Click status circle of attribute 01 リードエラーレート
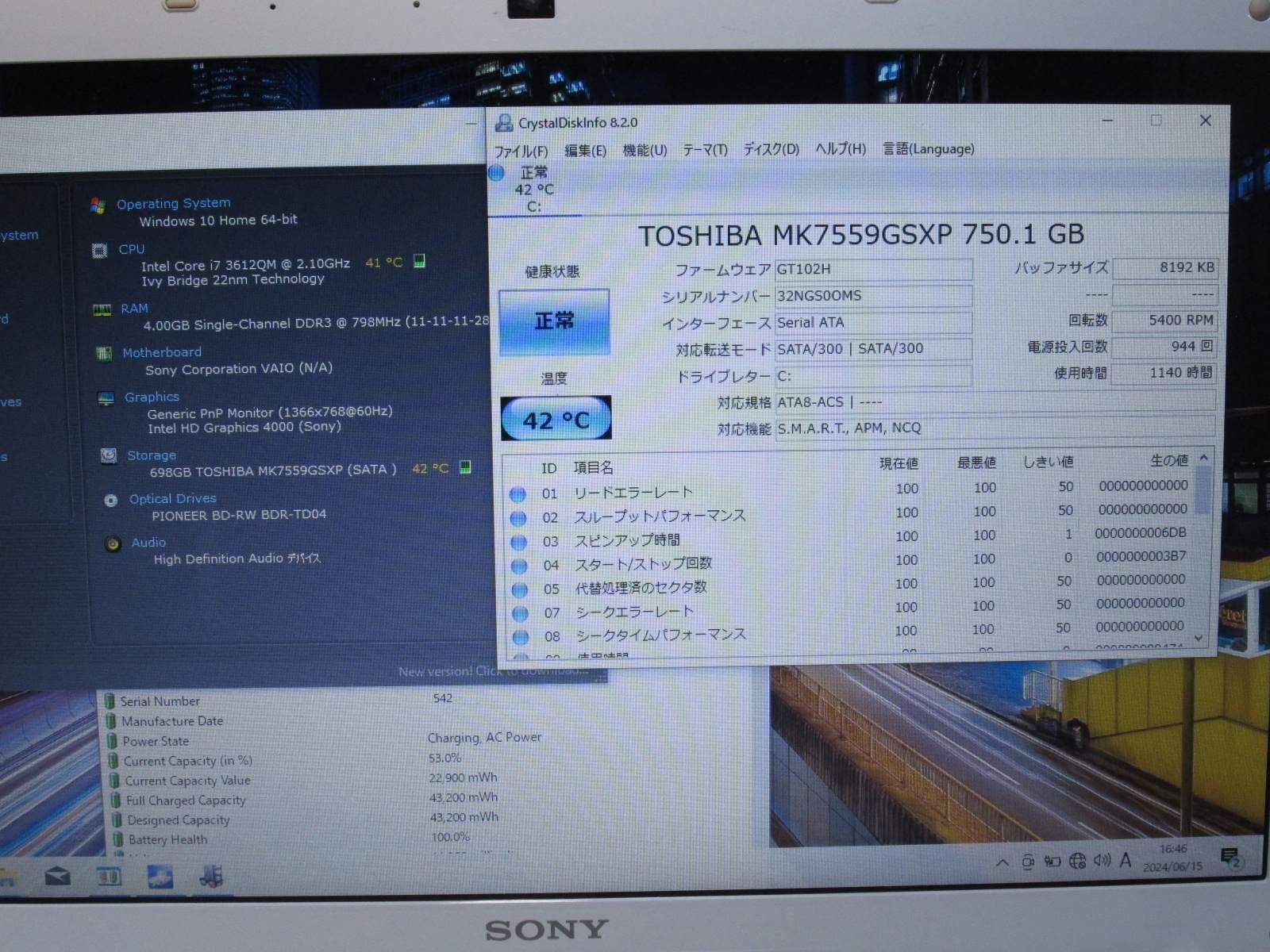The width and height of the screenshot is (1270, 952). coord(518,494)
